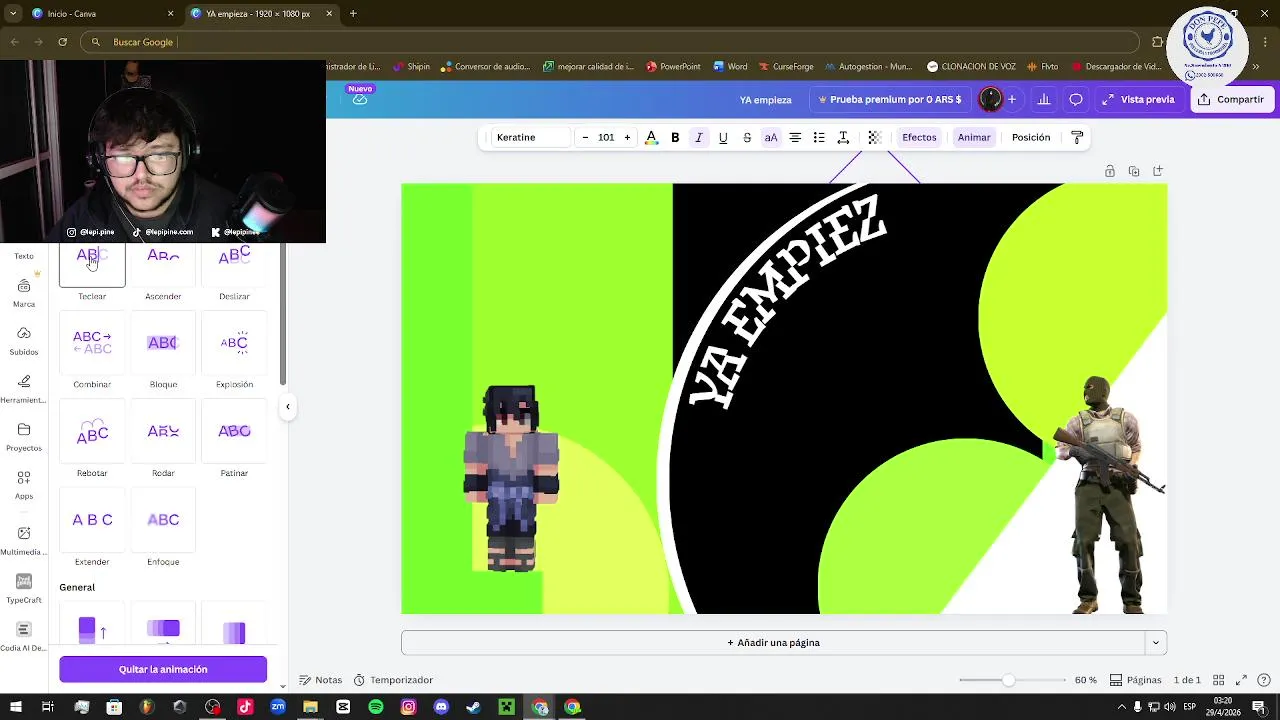Click the Compartir button
Image resolution: width=1280 pixels, height=720 pixels.
coord(1231,99)
